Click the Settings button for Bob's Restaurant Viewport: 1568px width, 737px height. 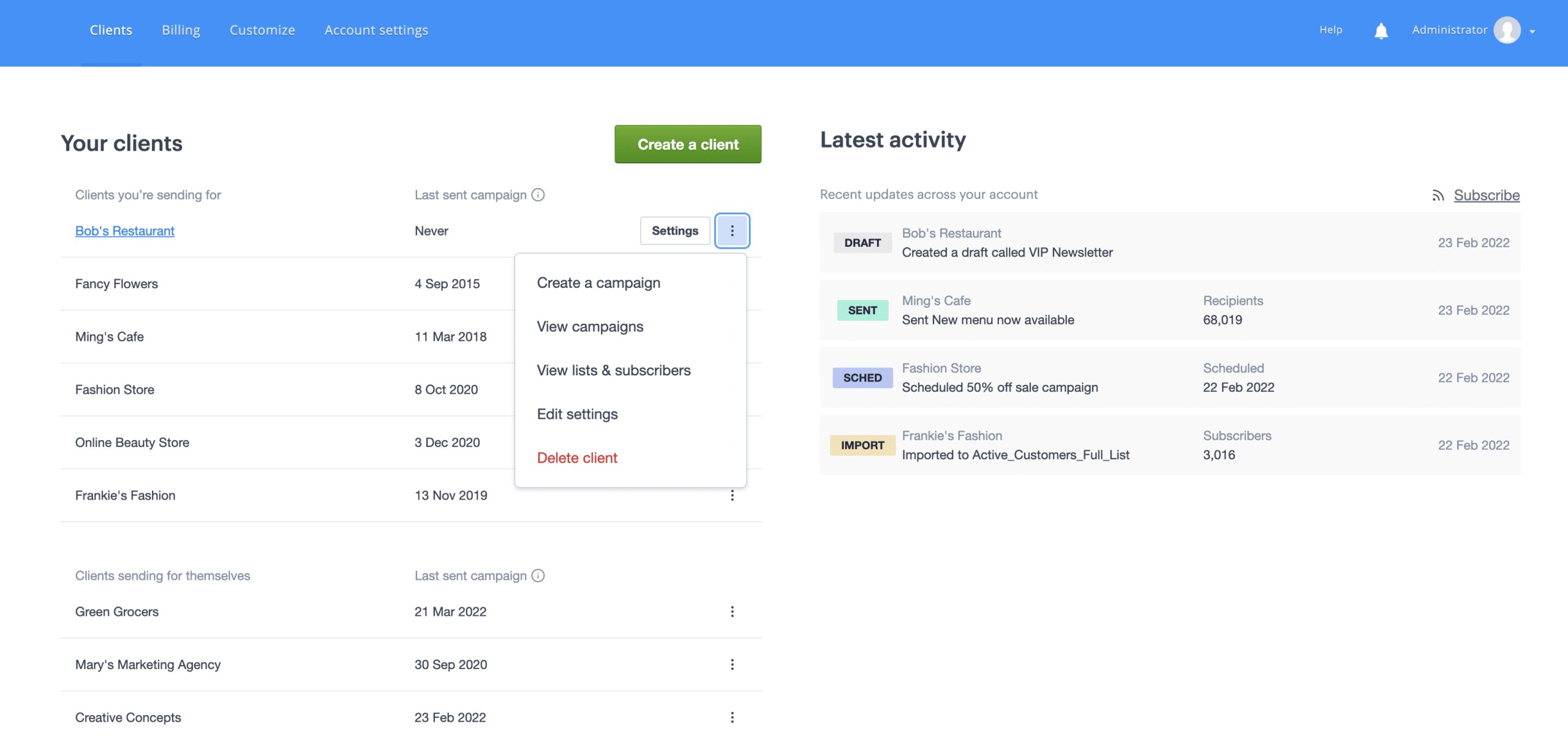click(674, 231)
